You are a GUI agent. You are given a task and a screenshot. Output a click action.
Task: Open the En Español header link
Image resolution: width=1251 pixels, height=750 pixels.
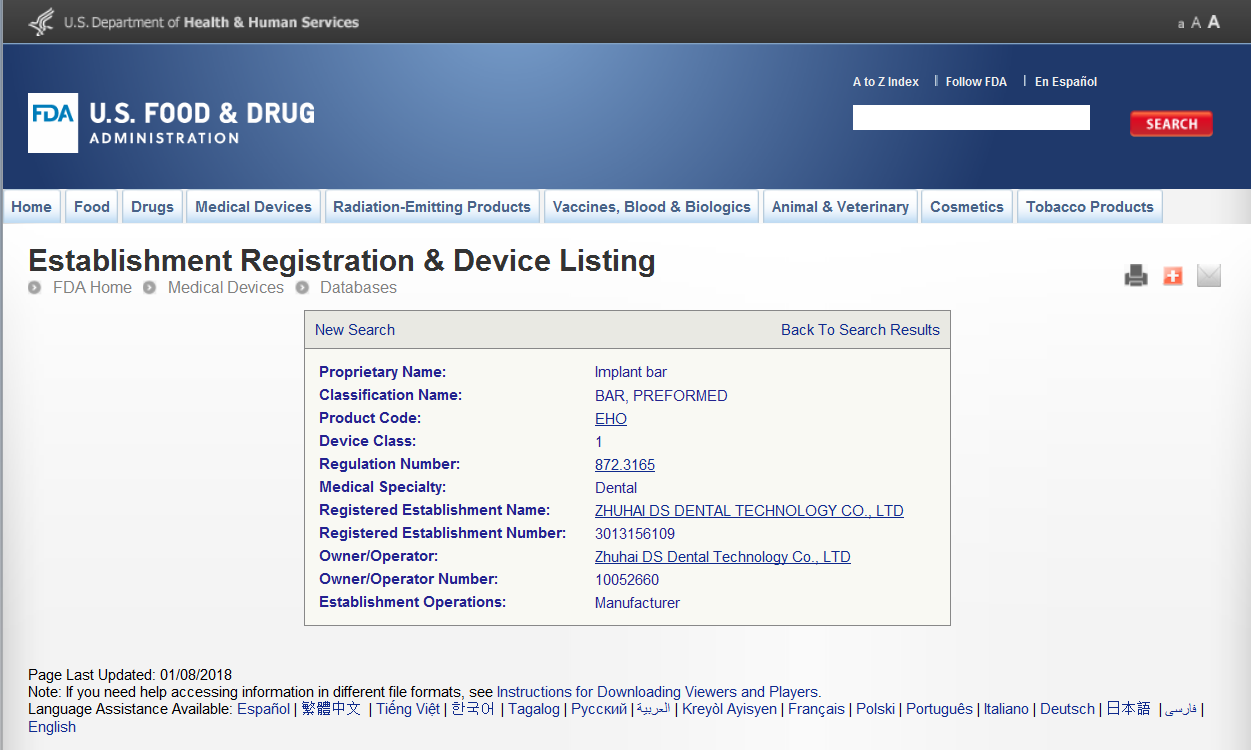1066,82
